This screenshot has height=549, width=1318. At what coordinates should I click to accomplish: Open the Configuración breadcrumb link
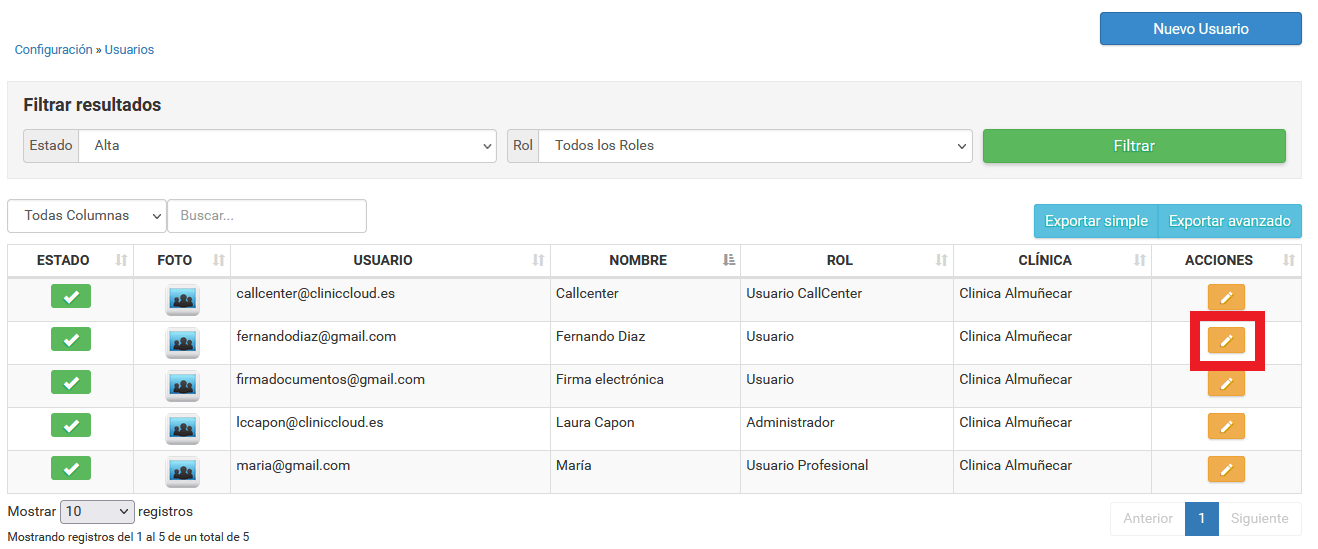coord(53,50)
